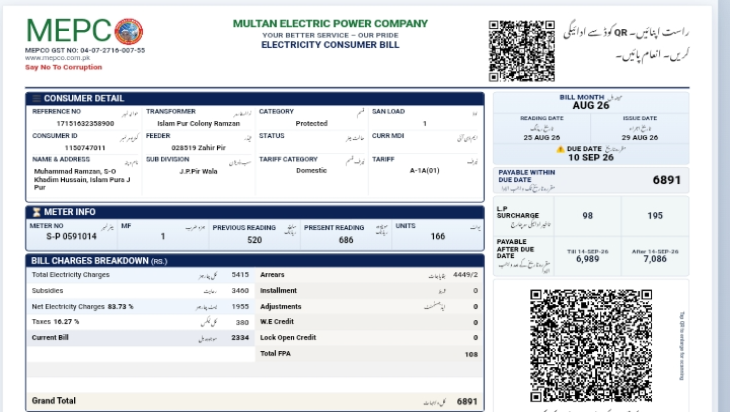Click tariff value A-1A(01)

(425, 171)
